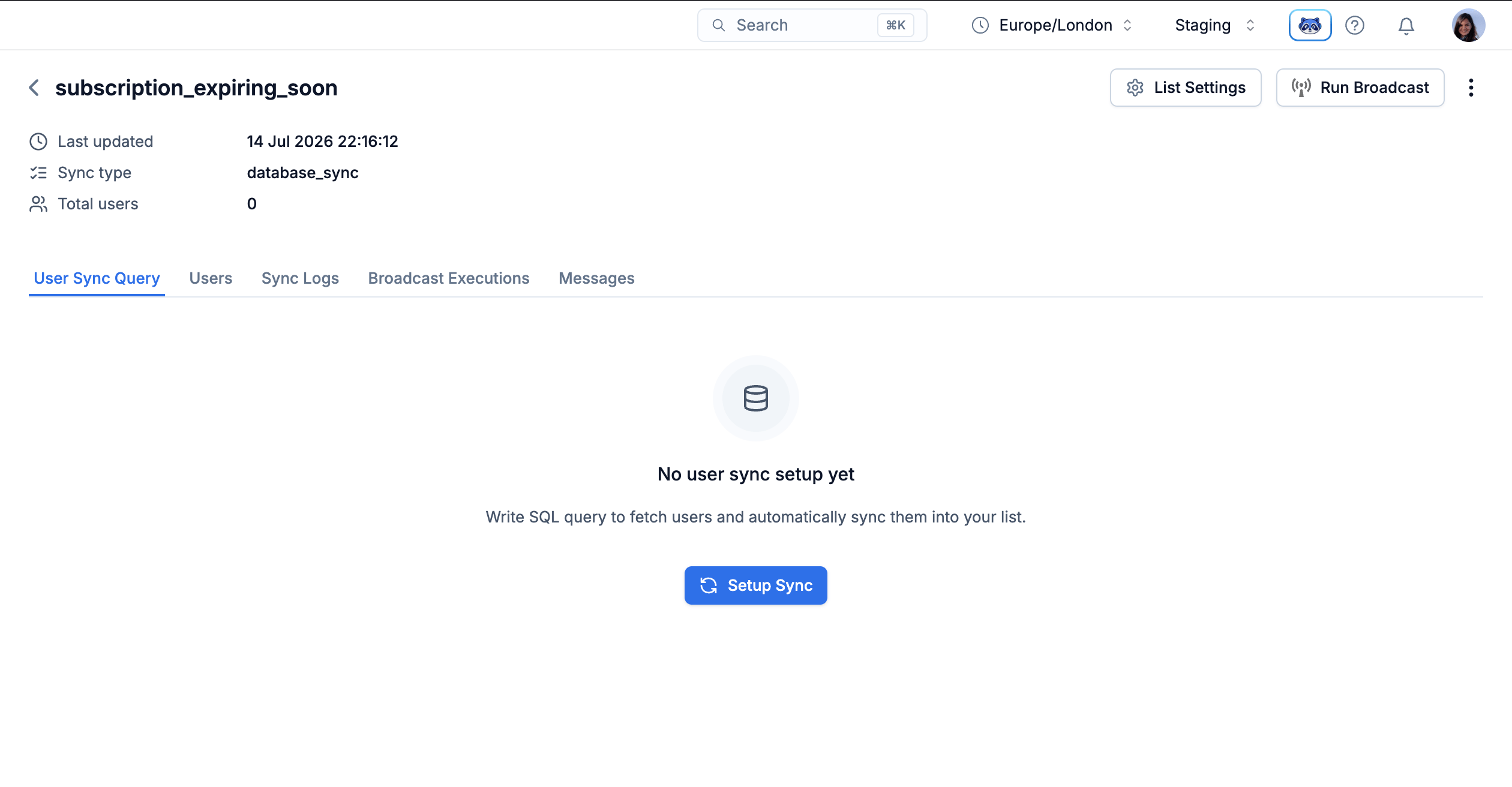Screen dimensions: 1512x787
Task: Click the users icon beside Total users
Action: [38, 204]
